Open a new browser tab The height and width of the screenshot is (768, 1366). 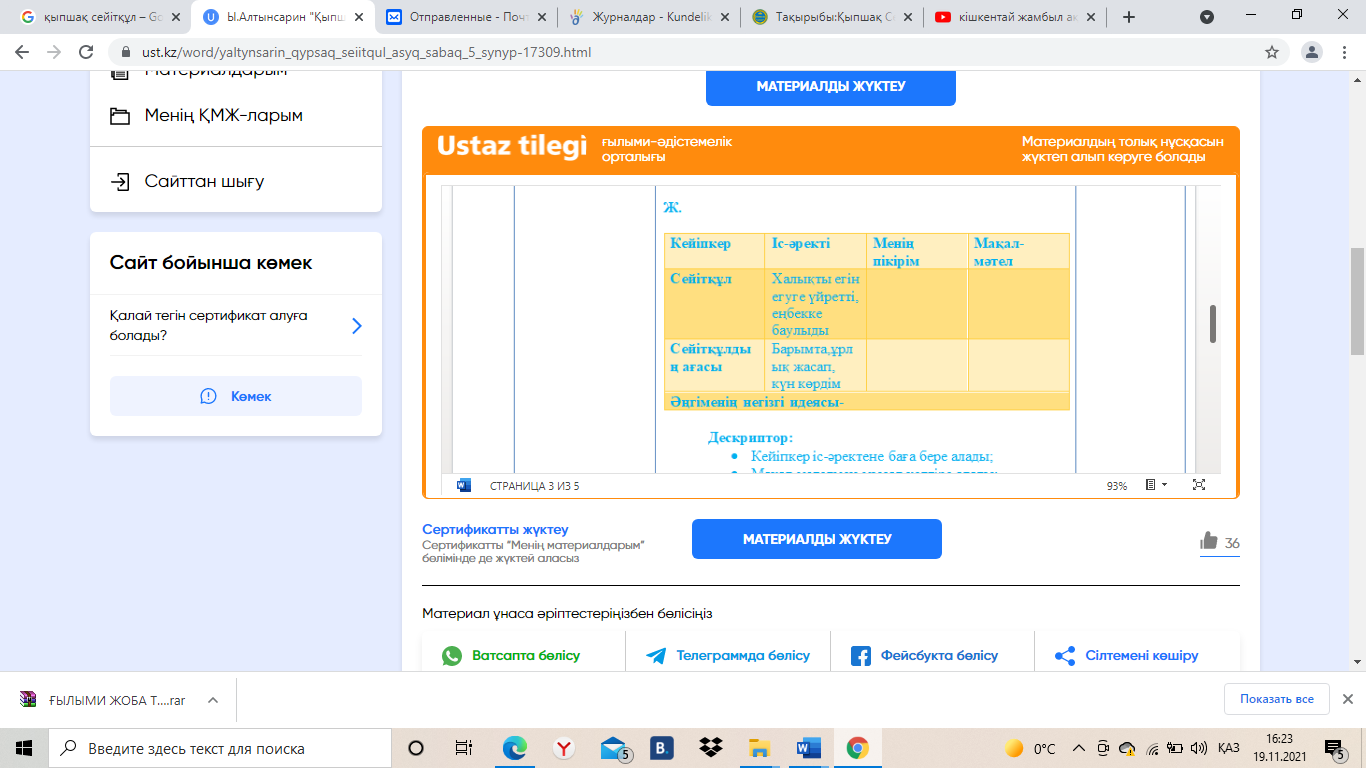(x=1129, y=17)
